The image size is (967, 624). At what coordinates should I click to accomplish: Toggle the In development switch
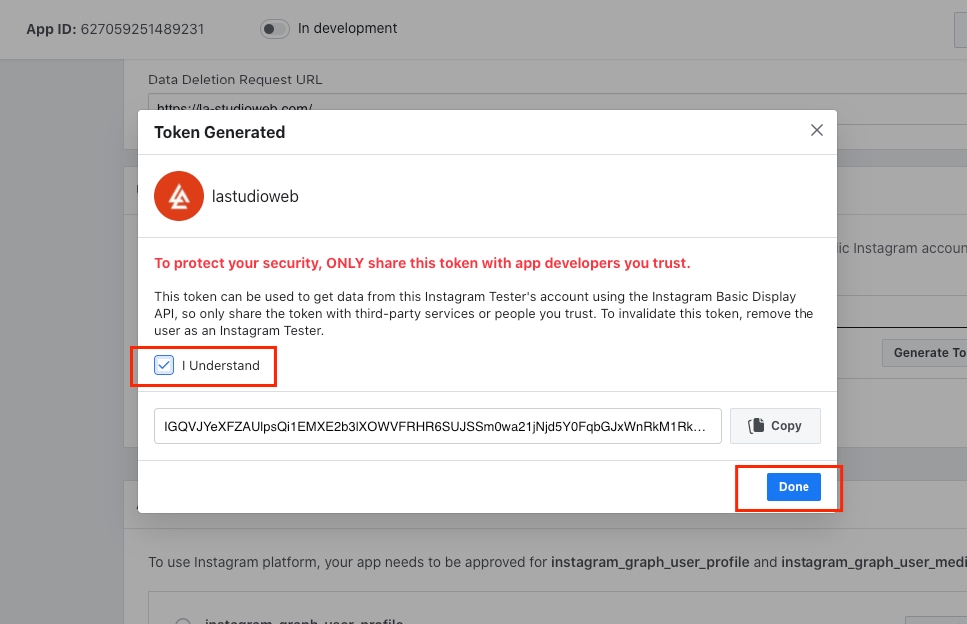click(275, 29)
